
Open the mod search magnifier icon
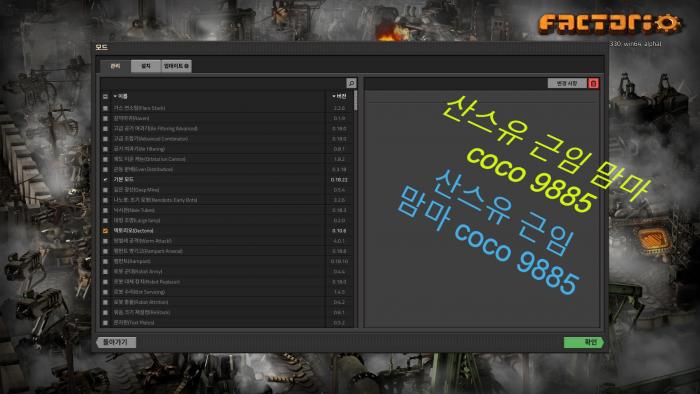click(351, 83)
